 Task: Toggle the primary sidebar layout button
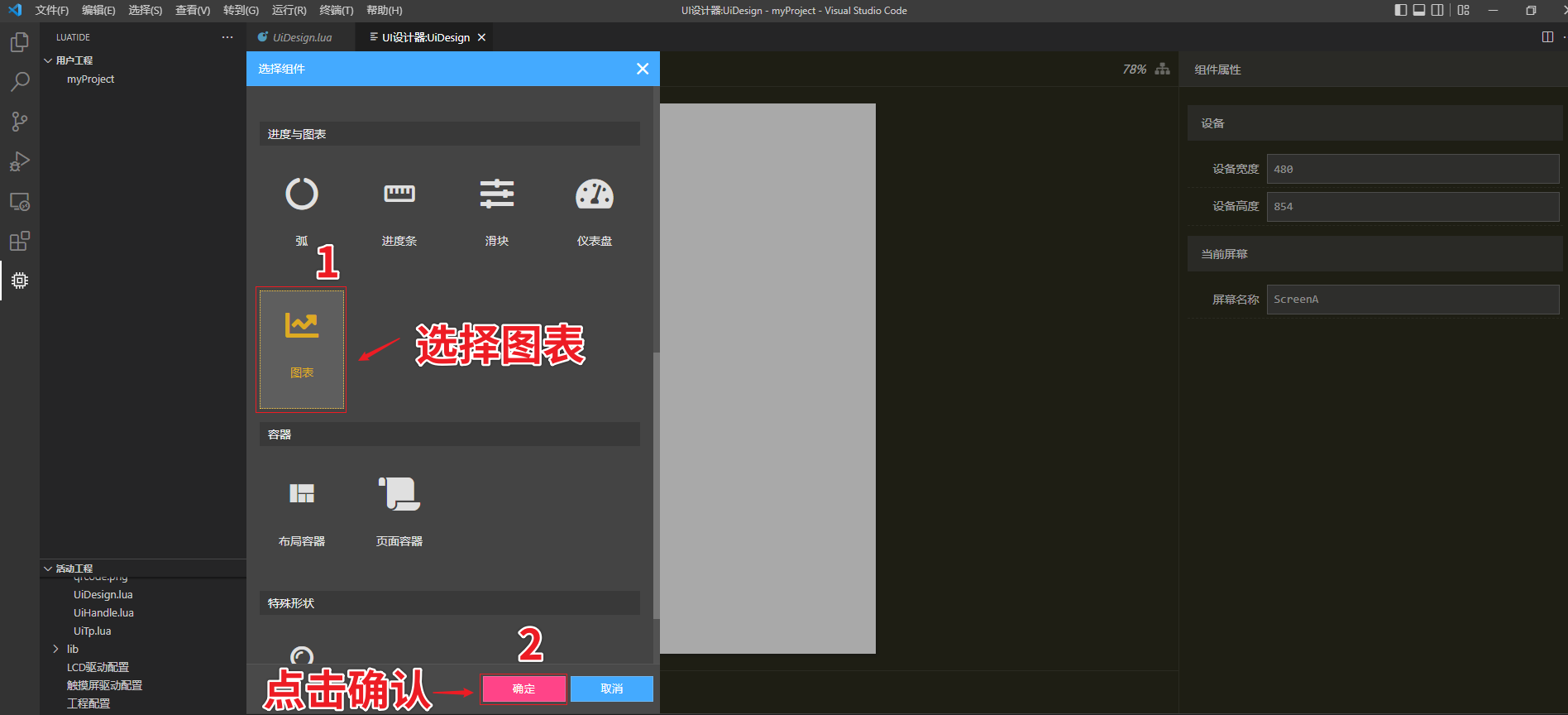[1400, 11]
